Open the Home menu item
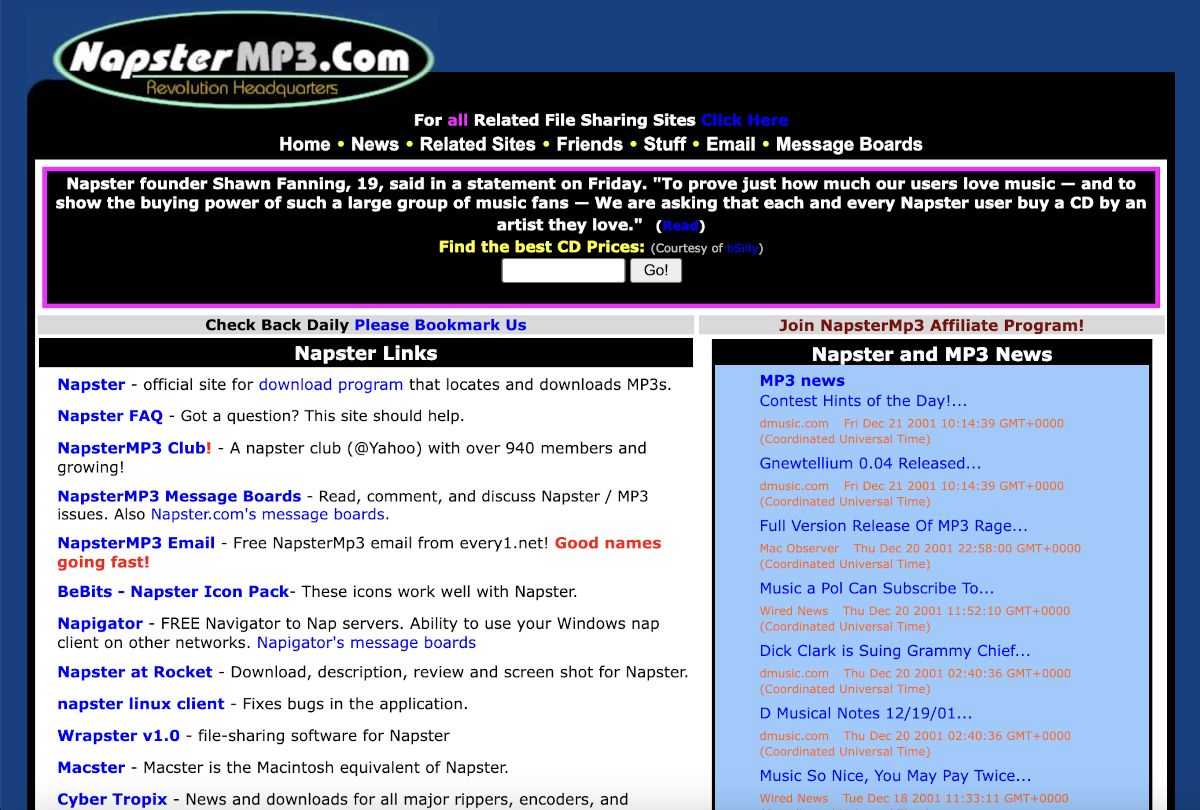The image size is (1200, 810). coord(304,144)
